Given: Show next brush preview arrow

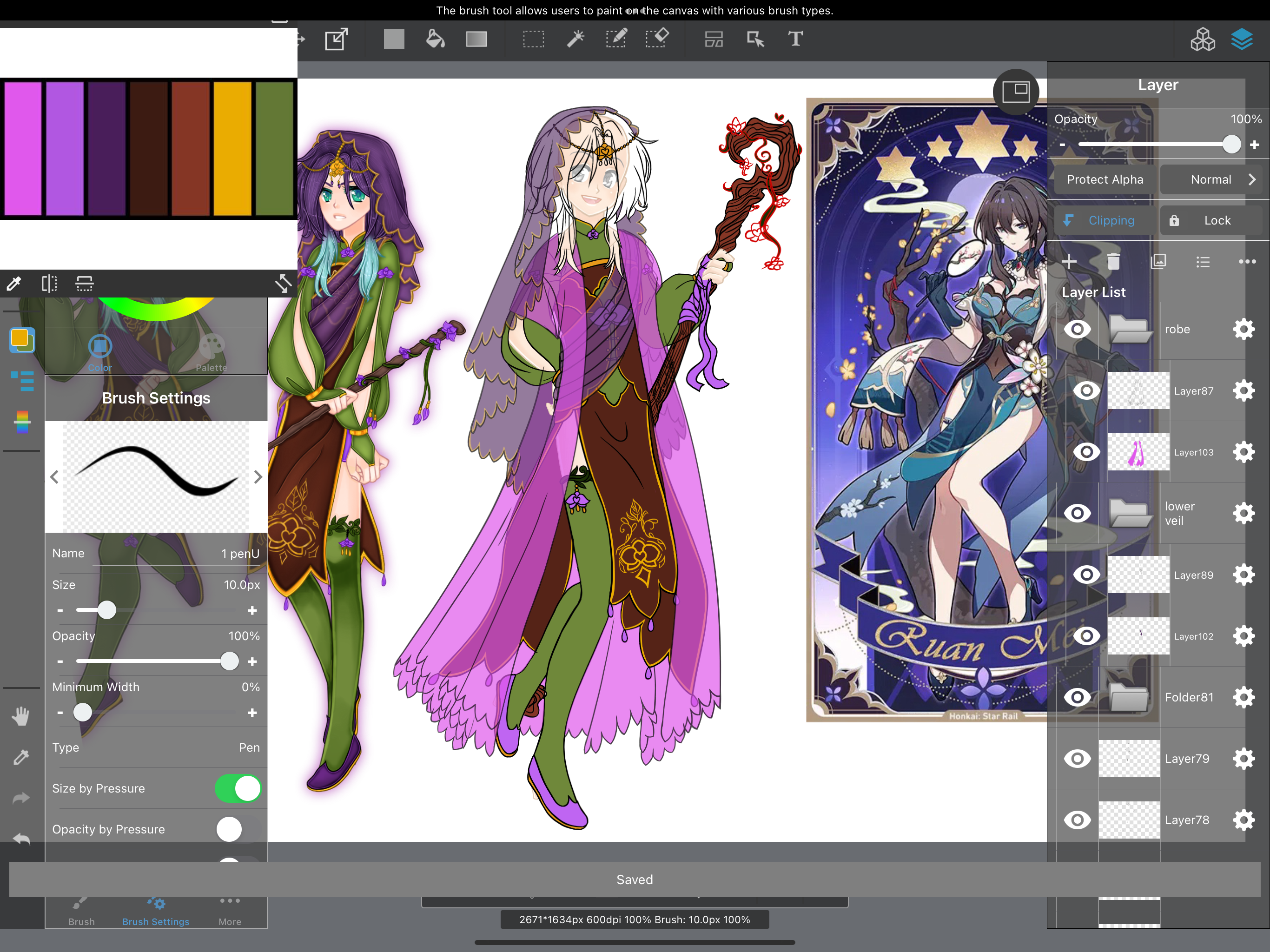Looking at the screenshot, I should click(x=258, y=476).
